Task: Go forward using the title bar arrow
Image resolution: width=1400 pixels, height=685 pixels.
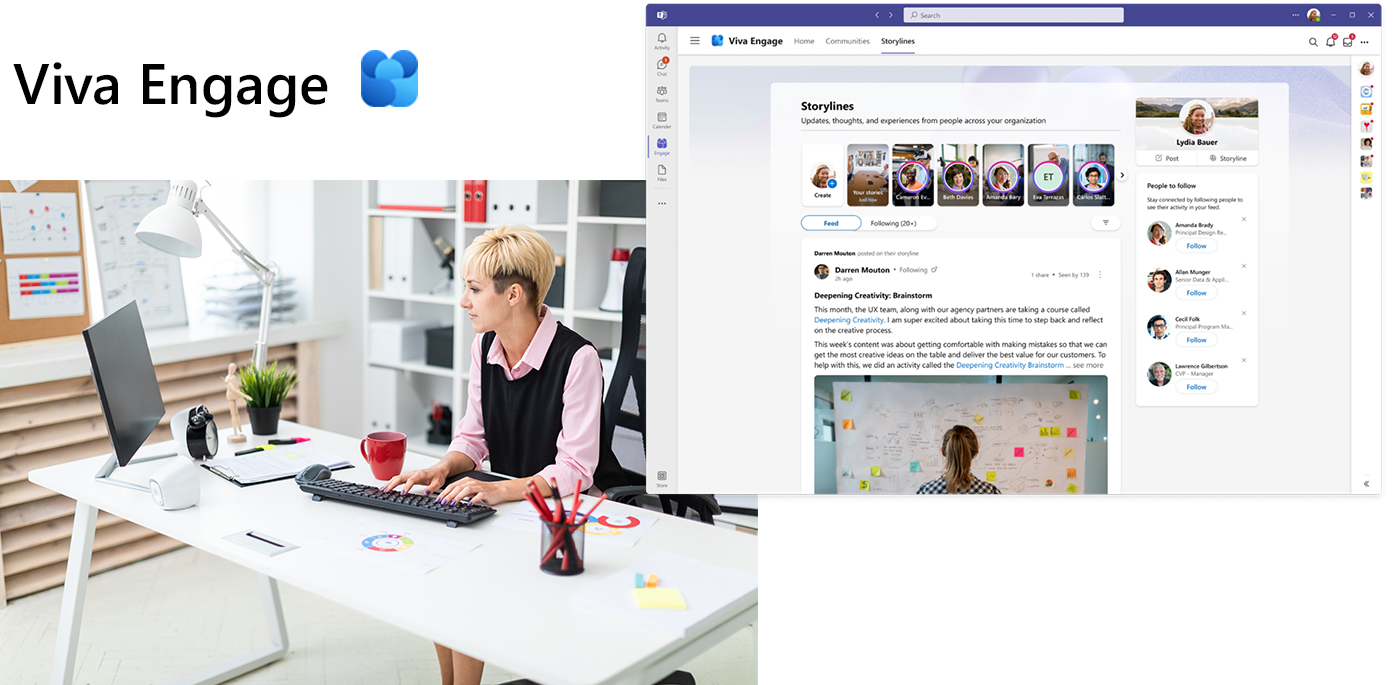Action: [x=892, y=15]
